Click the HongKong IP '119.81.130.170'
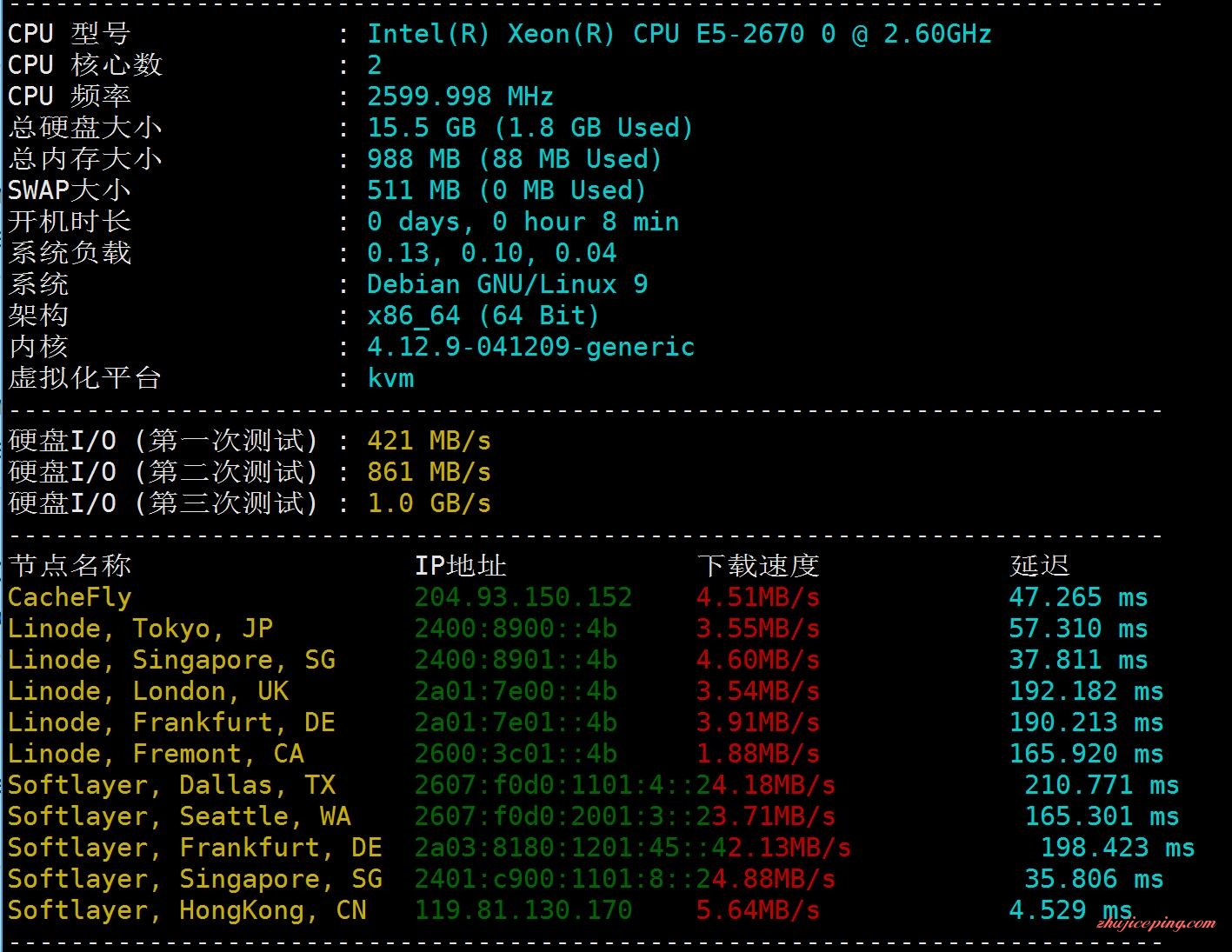Viewport: 1232px width, 952px height. click(x=523, y=910)
